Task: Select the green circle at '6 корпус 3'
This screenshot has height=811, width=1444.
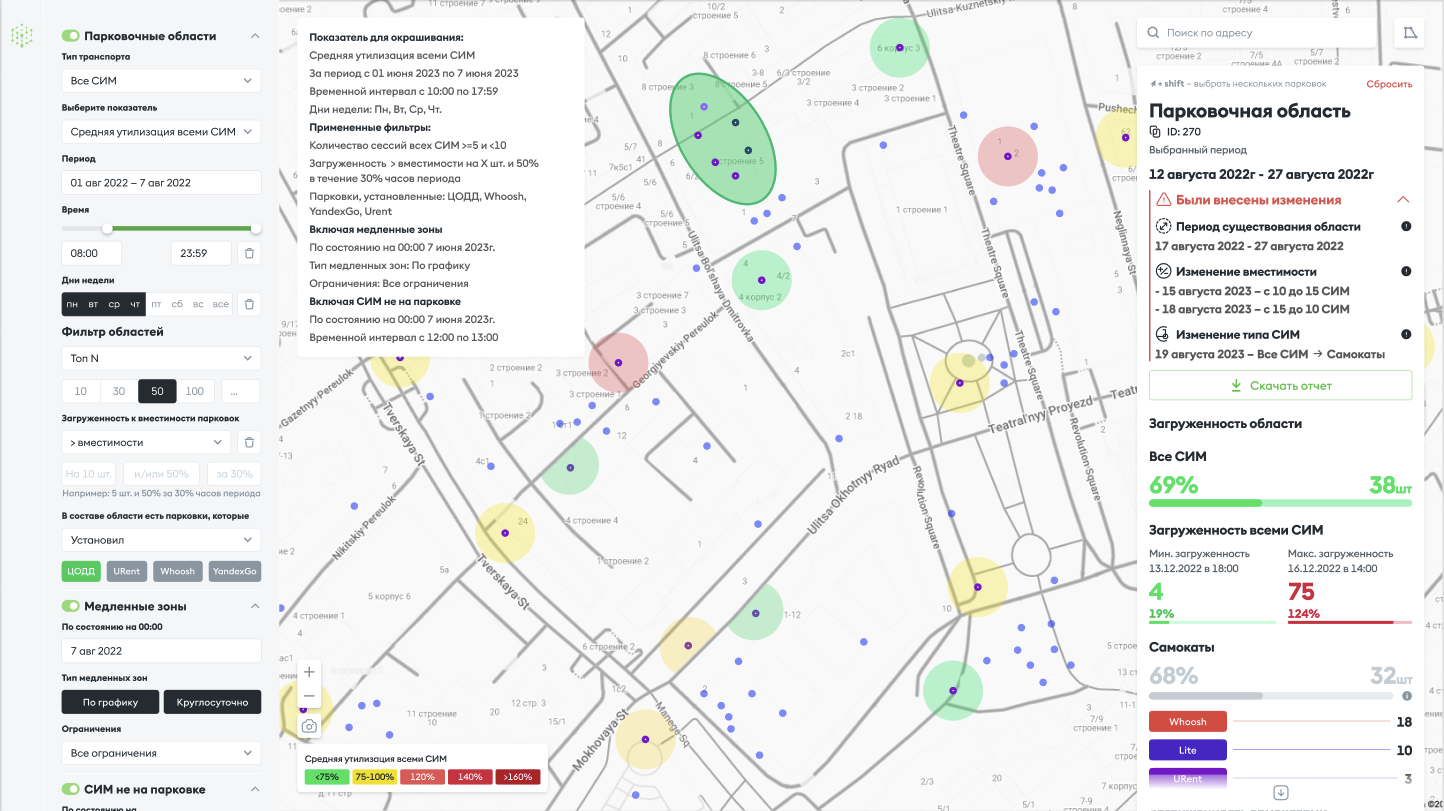Action: 900,48
